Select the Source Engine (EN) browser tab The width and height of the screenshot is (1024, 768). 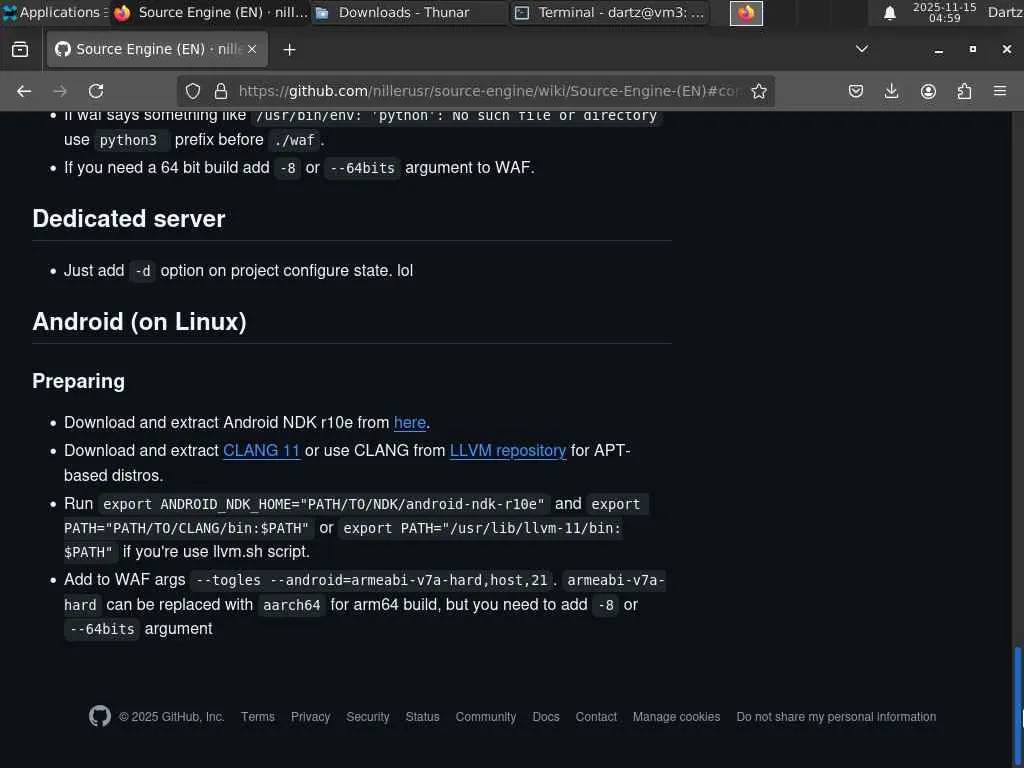[x=157, y=49]
